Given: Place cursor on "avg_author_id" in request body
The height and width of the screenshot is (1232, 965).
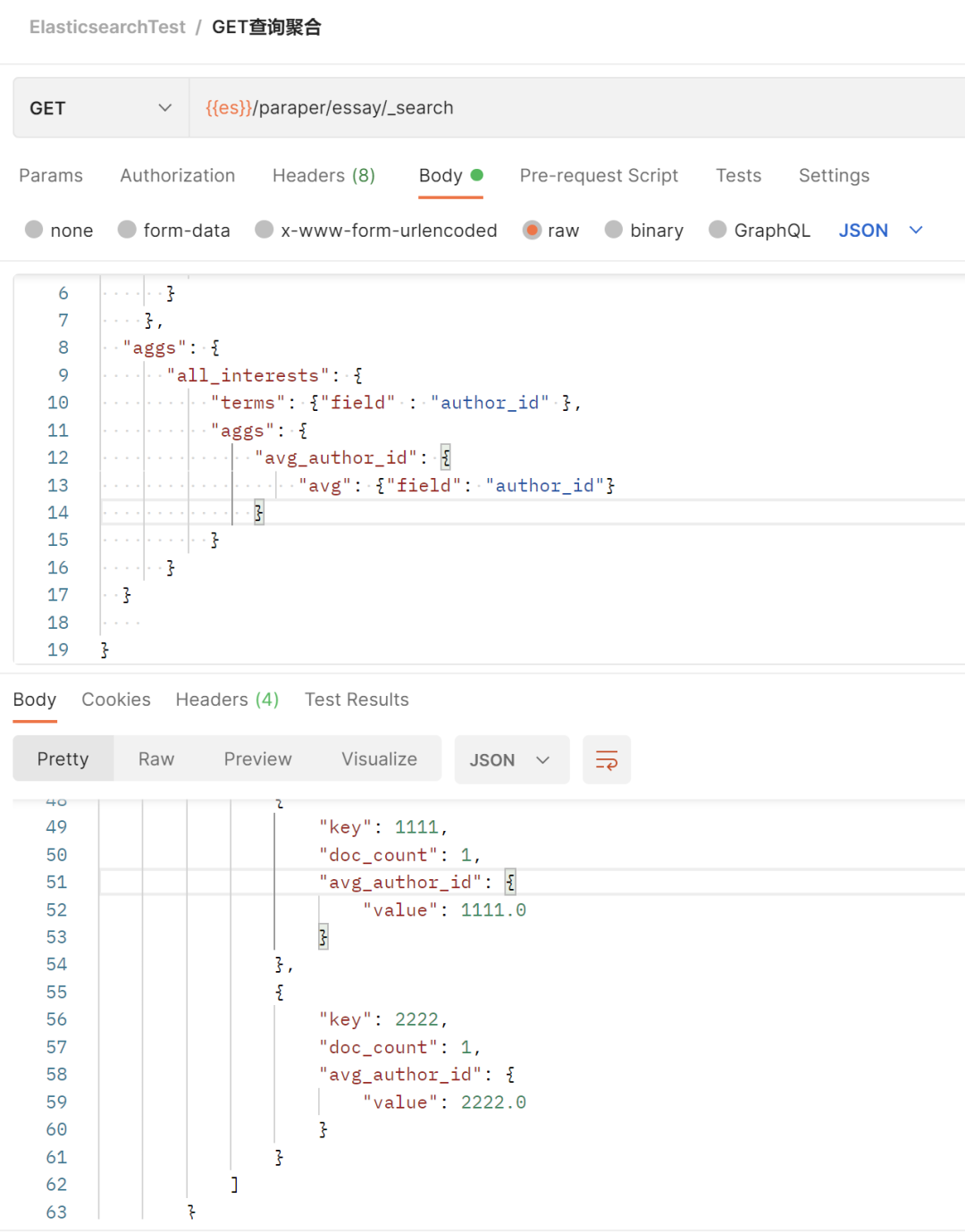Looking at the screenshot, I should pyautogui.click(x=336, y=458).
